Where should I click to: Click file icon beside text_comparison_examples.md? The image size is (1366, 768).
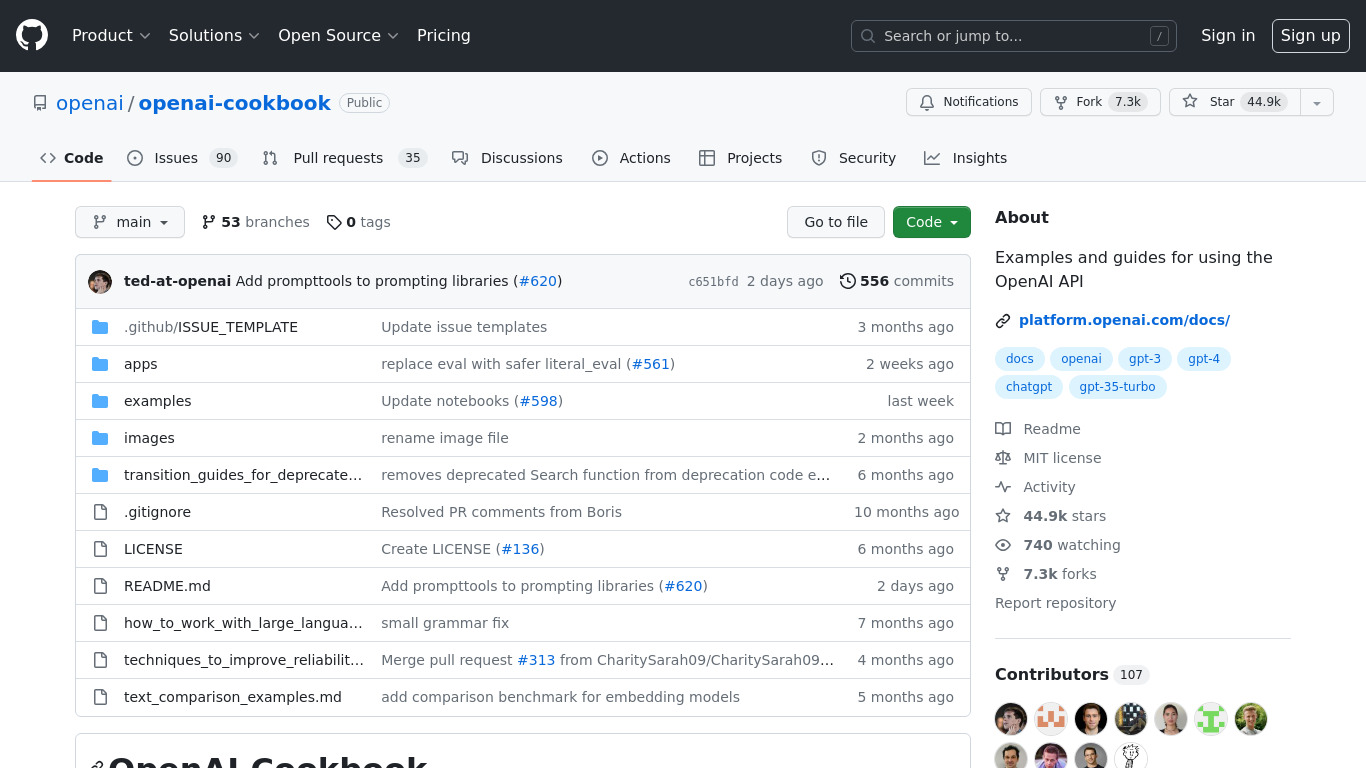(x=100, y=697)
